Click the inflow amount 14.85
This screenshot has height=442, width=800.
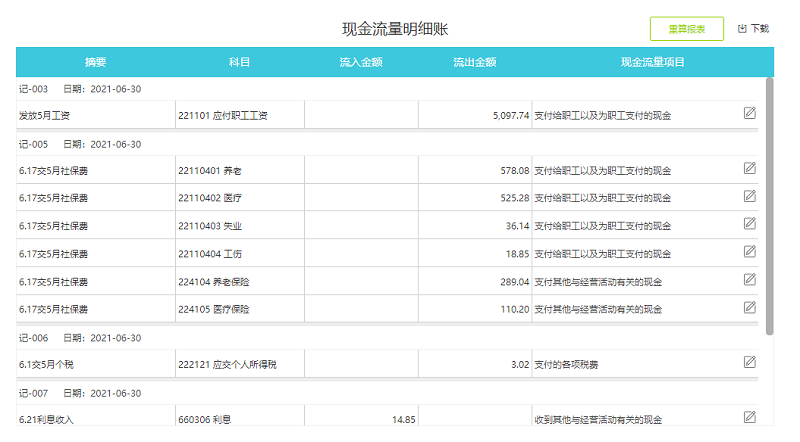tap(404, 420)
